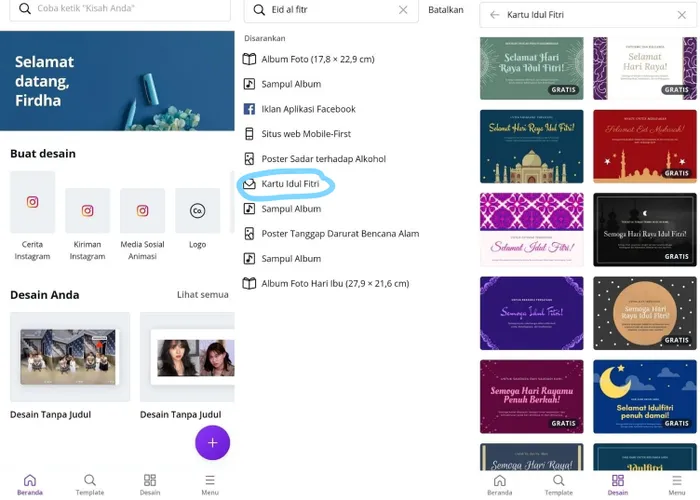Open violet Semoga Idul Fitri template

(532, 313)
